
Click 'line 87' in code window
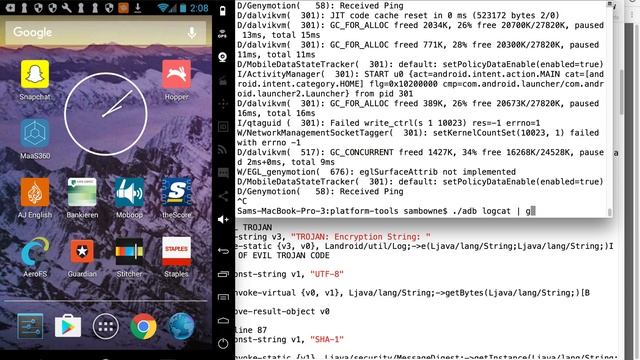pyautogui.click(x=251, y=330)
